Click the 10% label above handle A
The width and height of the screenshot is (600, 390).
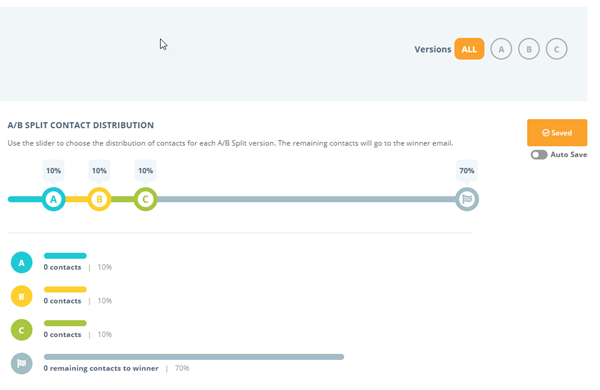point(54,171)
